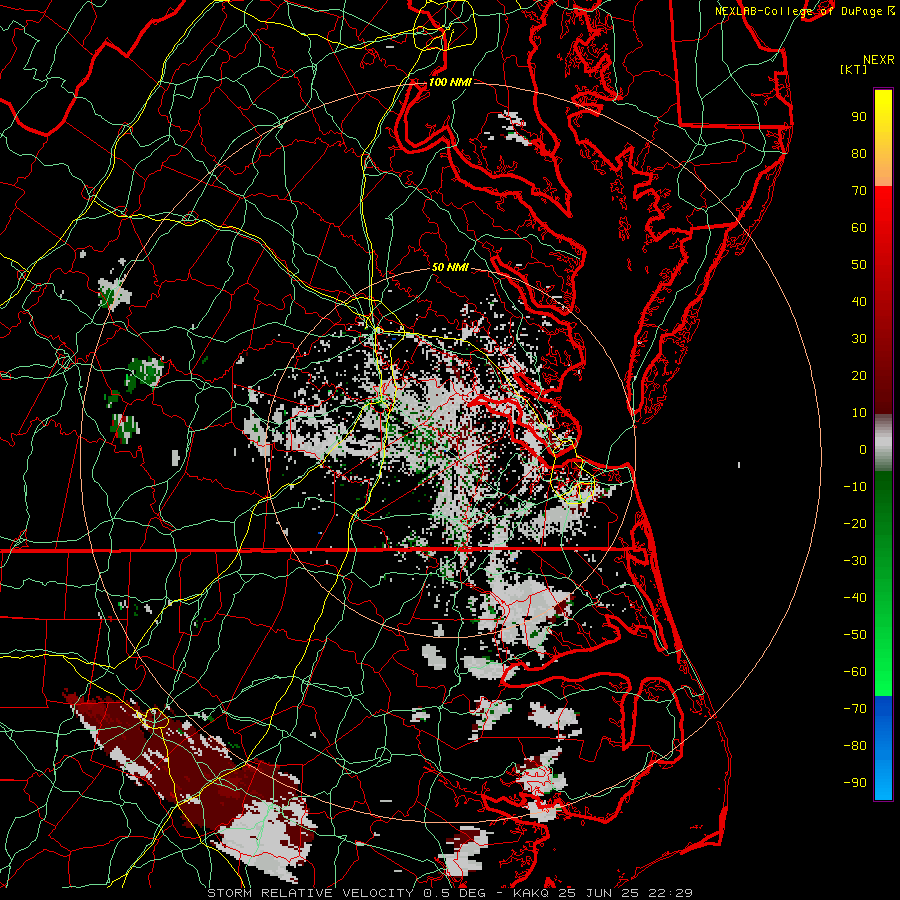Click the -10 scale value
Screen dimensions: 900x900
(855, 487)
